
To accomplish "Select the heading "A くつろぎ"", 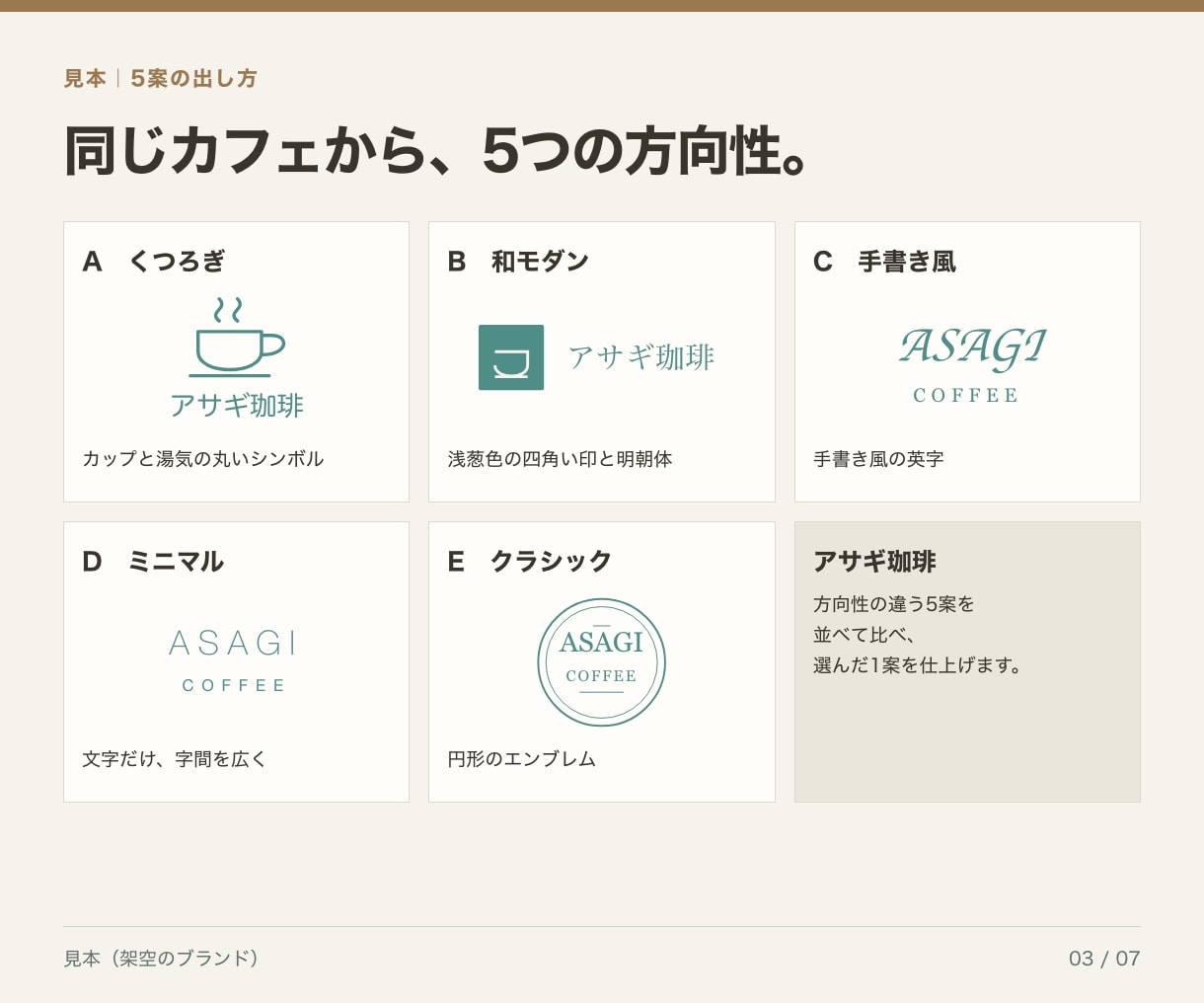I will click(x=154, y=262).
